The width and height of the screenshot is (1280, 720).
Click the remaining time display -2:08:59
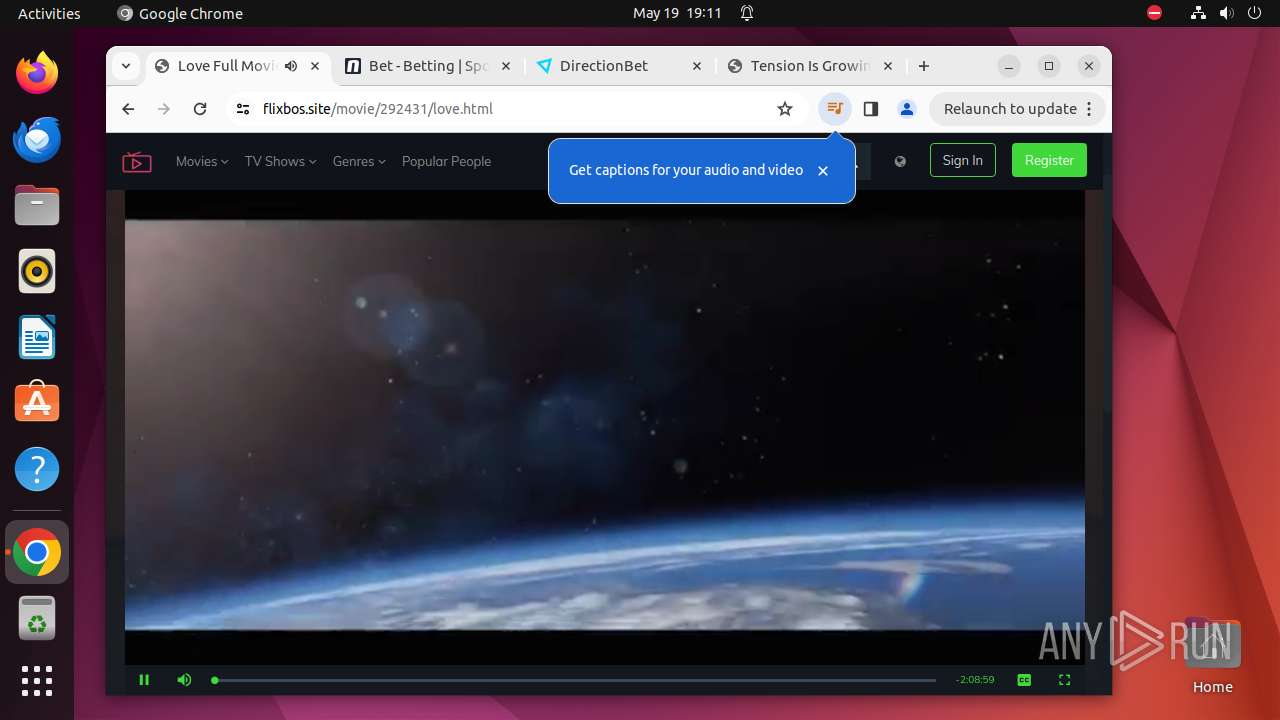click(x=975, y=680)
